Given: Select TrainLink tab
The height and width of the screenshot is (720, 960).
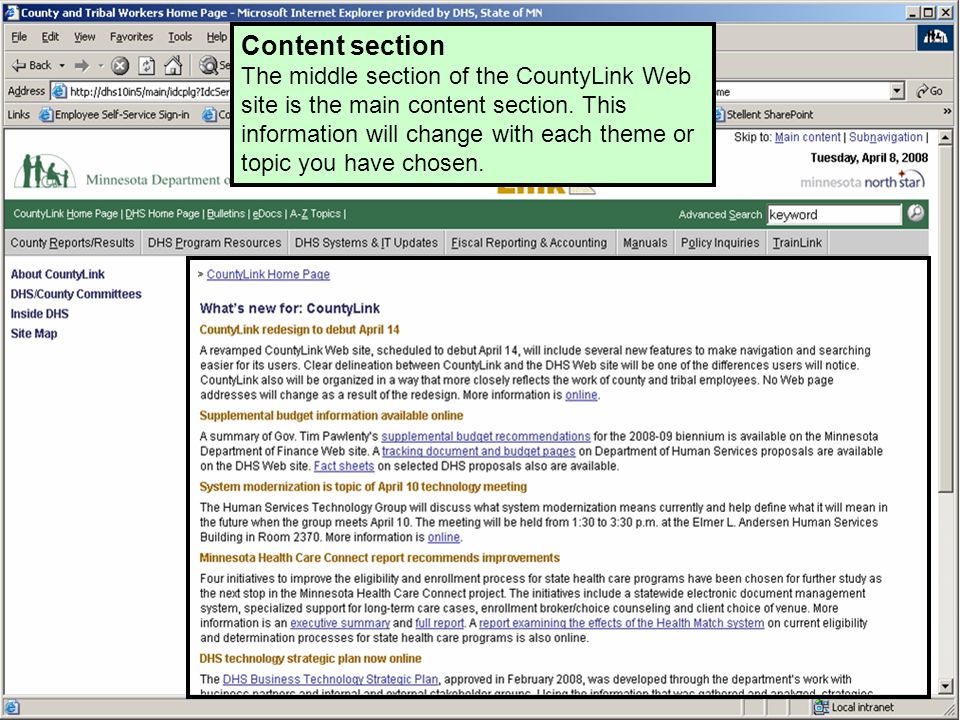Looking at the screenshot, I should [x=797, y=242].
